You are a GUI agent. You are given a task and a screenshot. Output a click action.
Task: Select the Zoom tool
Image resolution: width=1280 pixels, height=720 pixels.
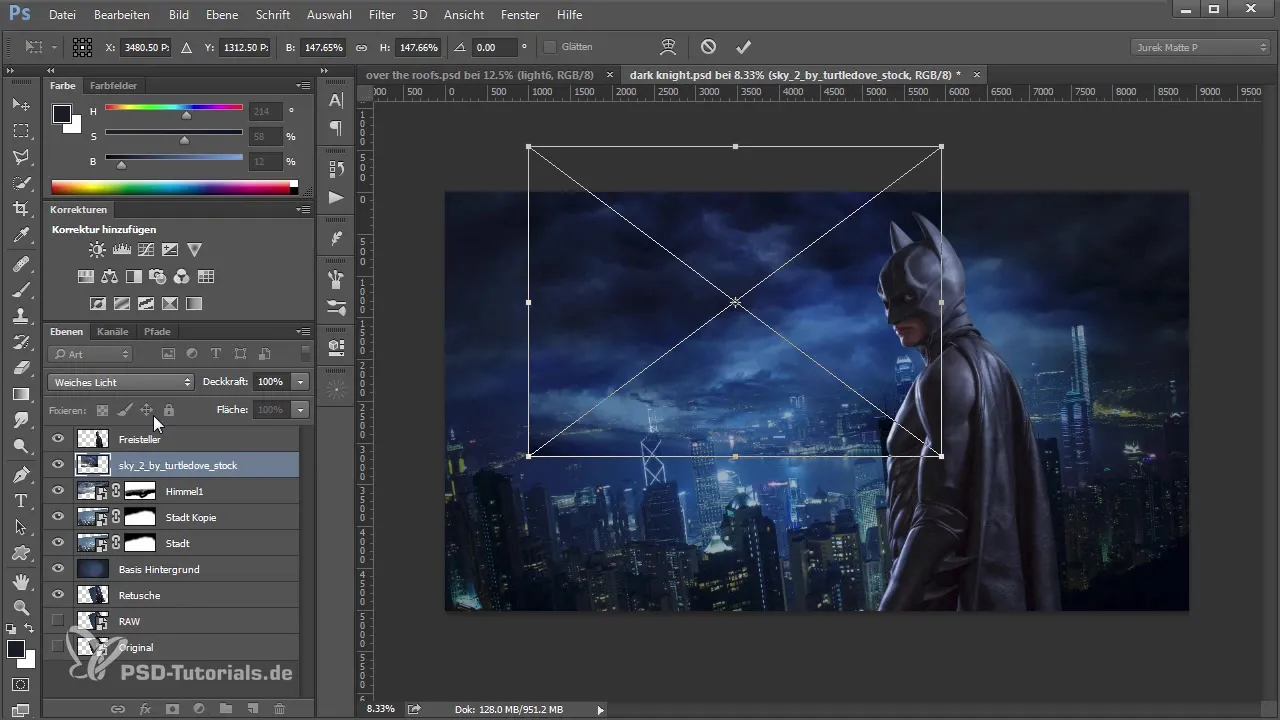[20, 607]
